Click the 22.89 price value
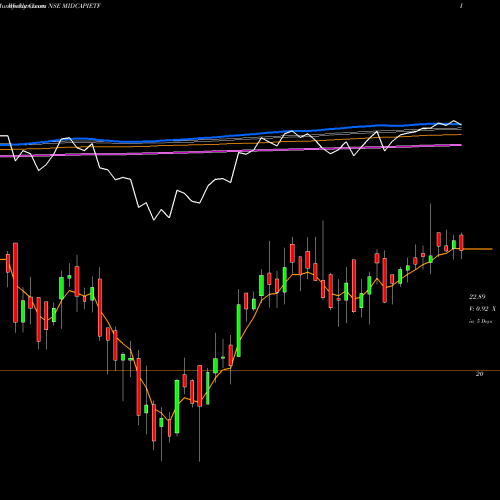 click(477, 297)
